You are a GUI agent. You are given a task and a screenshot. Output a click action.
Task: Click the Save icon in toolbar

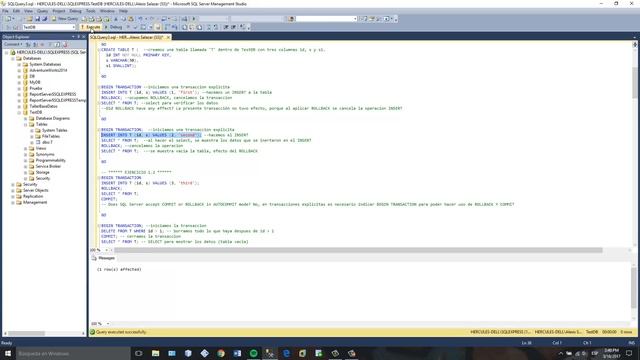click(37, 19)
